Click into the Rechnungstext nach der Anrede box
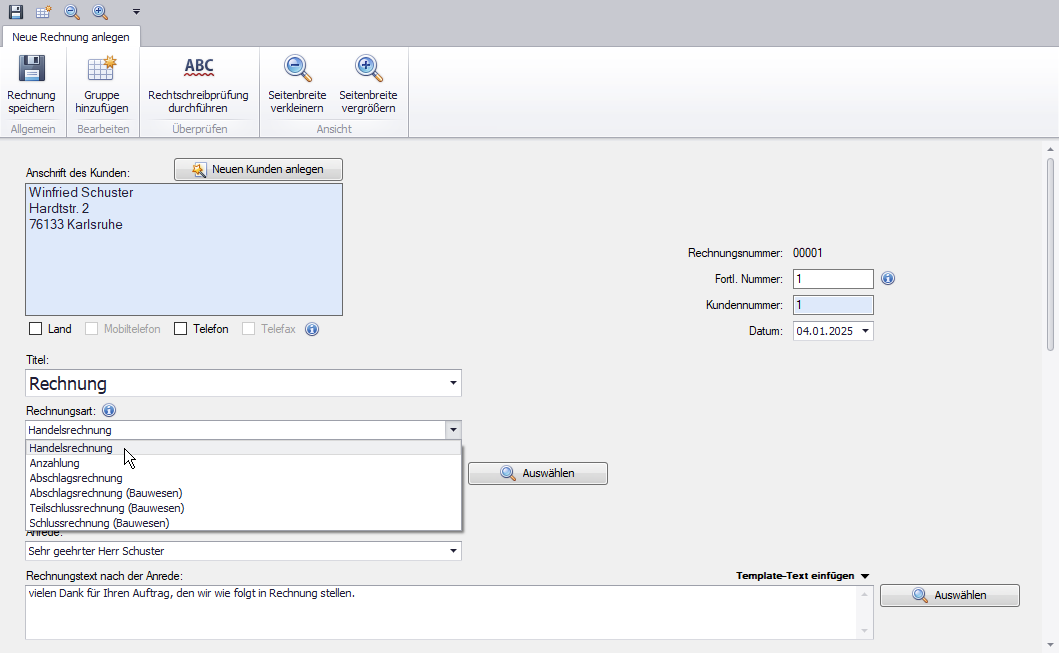The width and height of the screenshot is (1059, 653). (442, 612)
